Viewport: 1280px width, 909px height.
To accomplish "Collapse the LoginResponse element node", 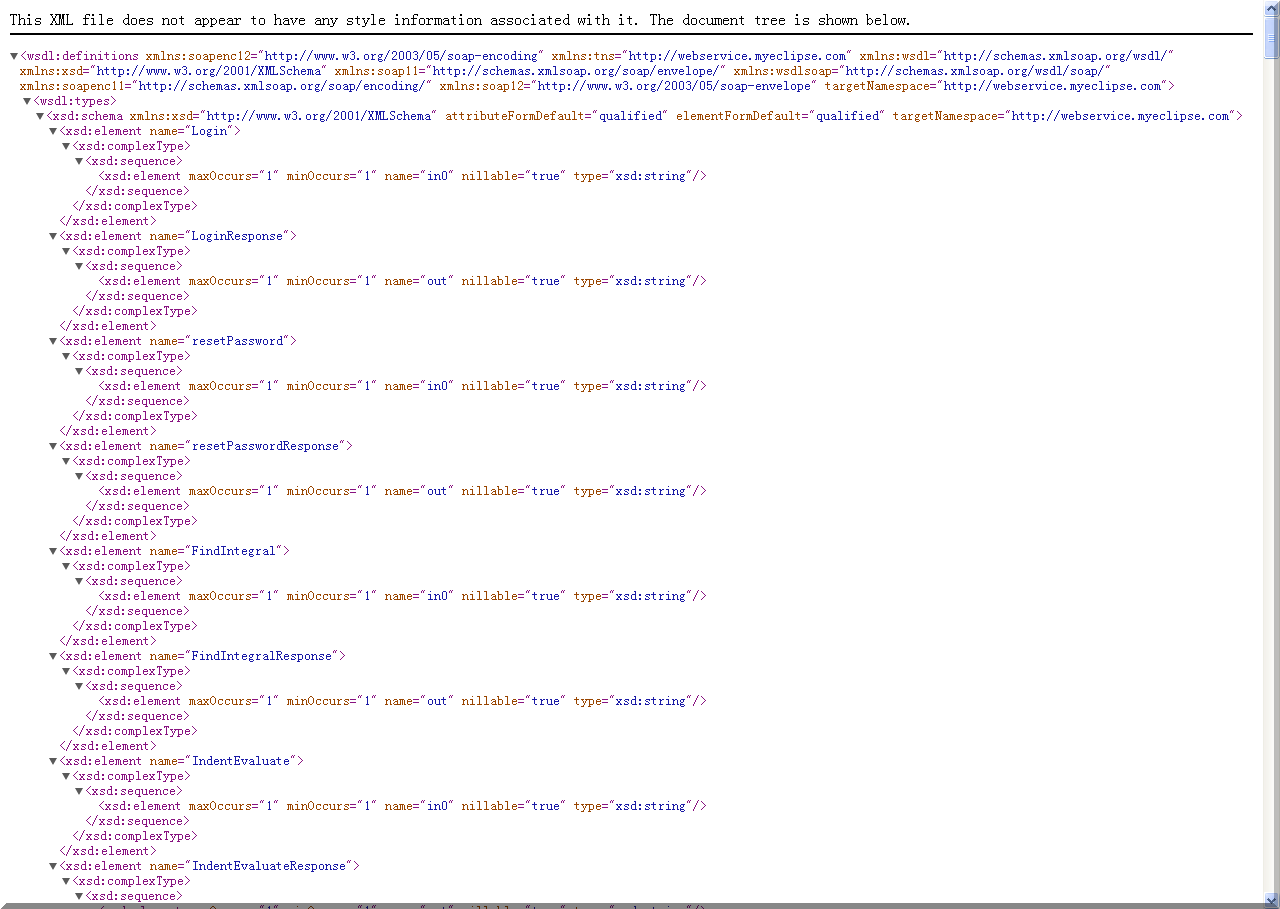I will (x=53, y=237).
